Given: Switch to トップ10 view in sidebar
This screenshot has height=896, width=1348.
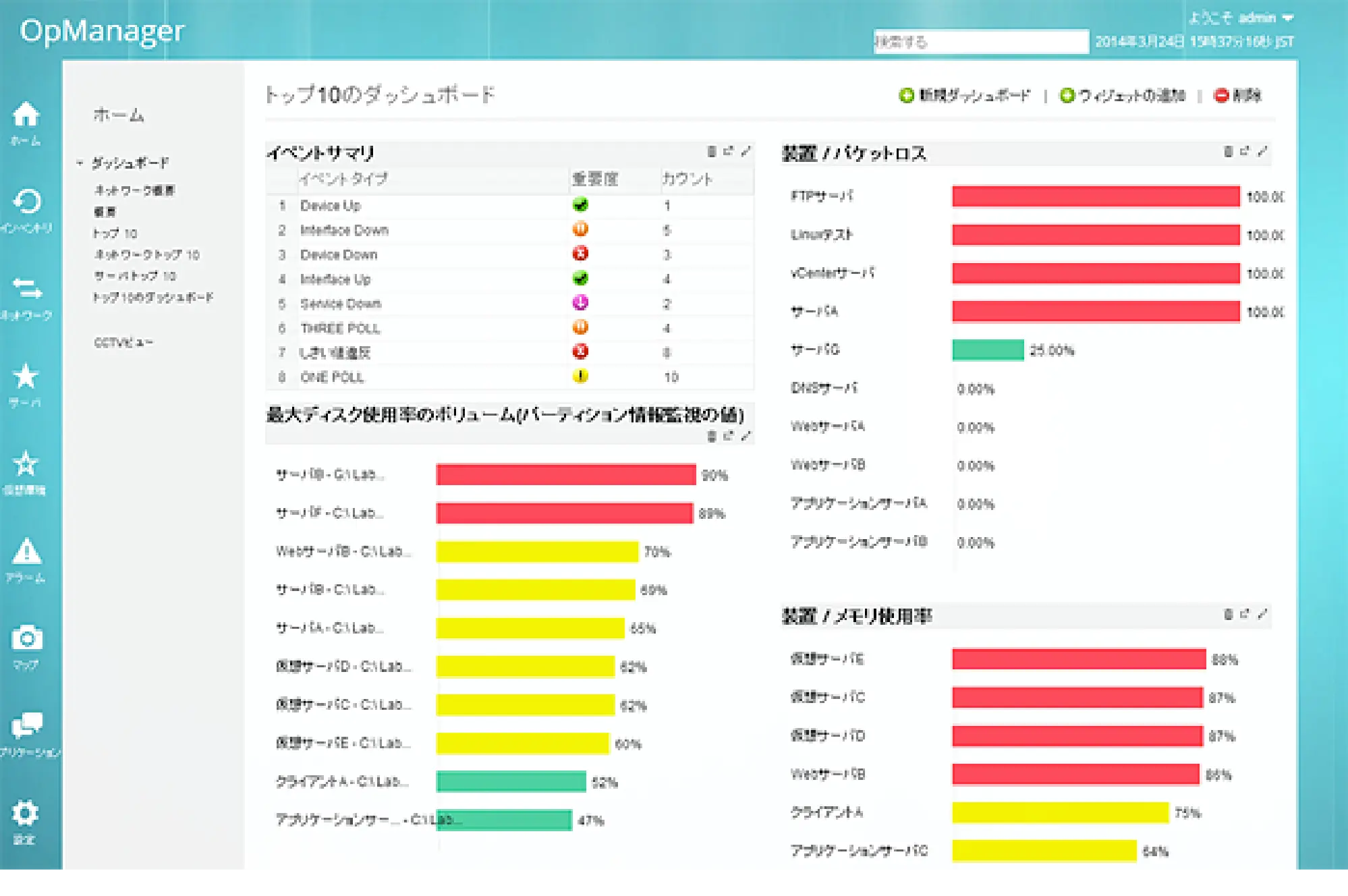Looking at the screenshot, I should pos(116,233).
